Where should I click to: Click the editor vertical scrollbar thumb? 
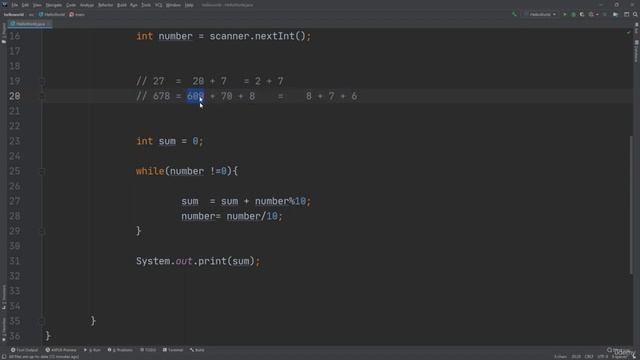click(631, 204)
